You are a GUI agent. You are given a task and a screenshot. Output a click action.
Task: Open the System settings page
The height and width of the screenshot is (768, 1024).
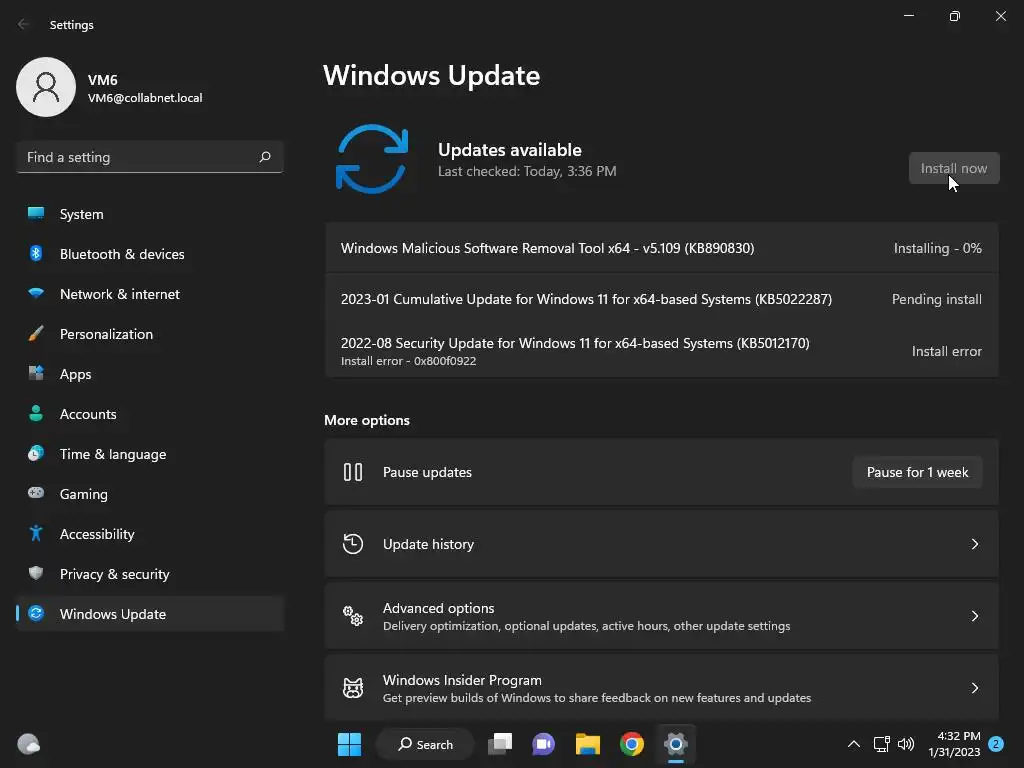click(x=150, y=214)
